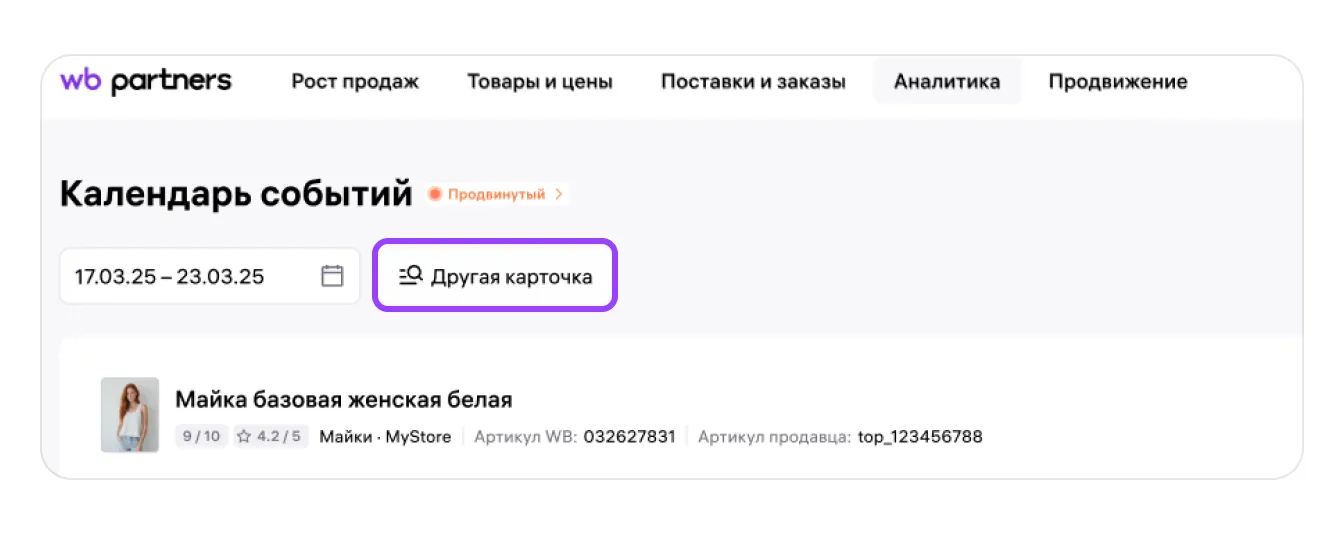Open the Рост продаж menu

355,82
